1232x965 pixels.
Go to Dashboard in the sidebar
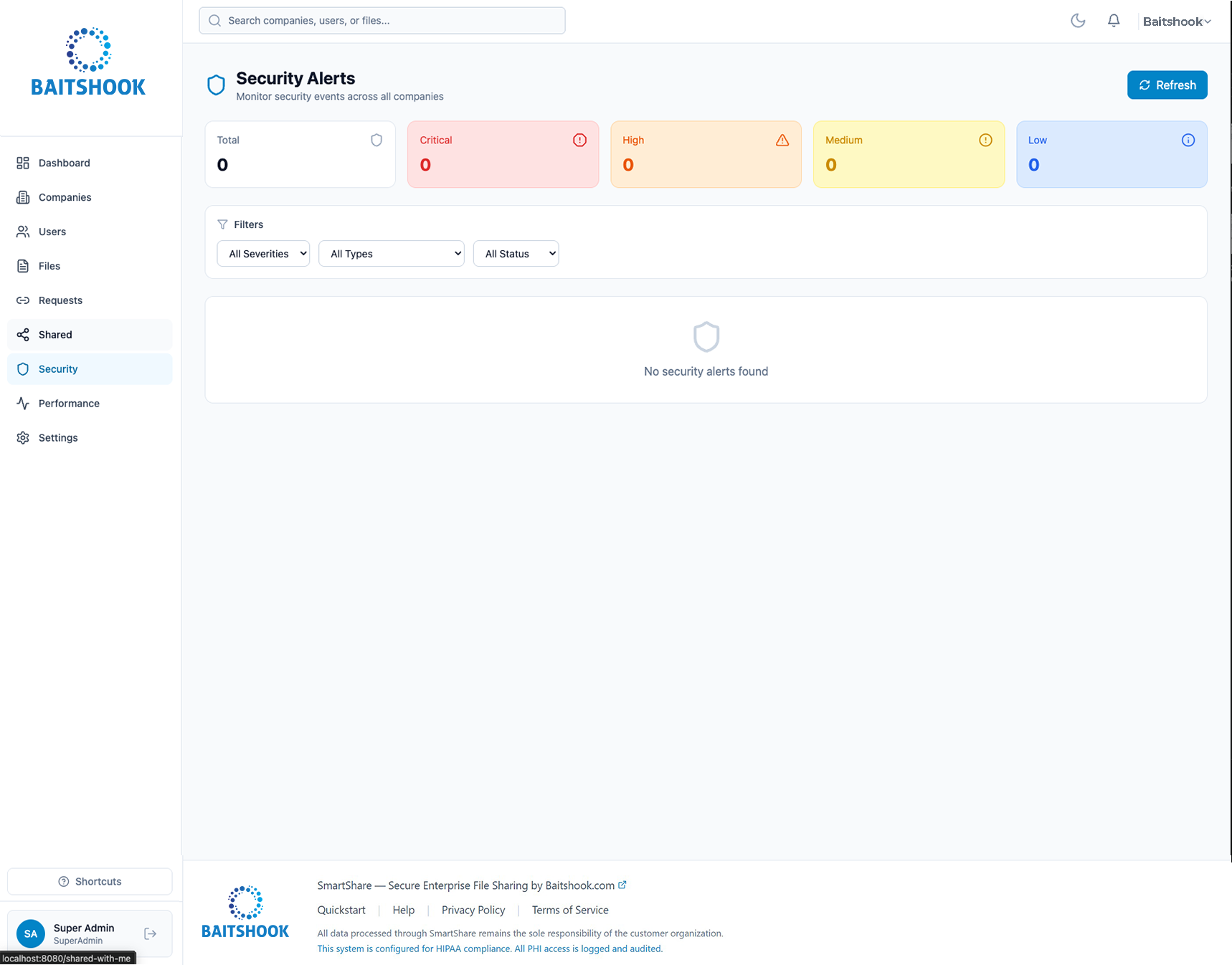pyautogui.click(x=64, y=163)
